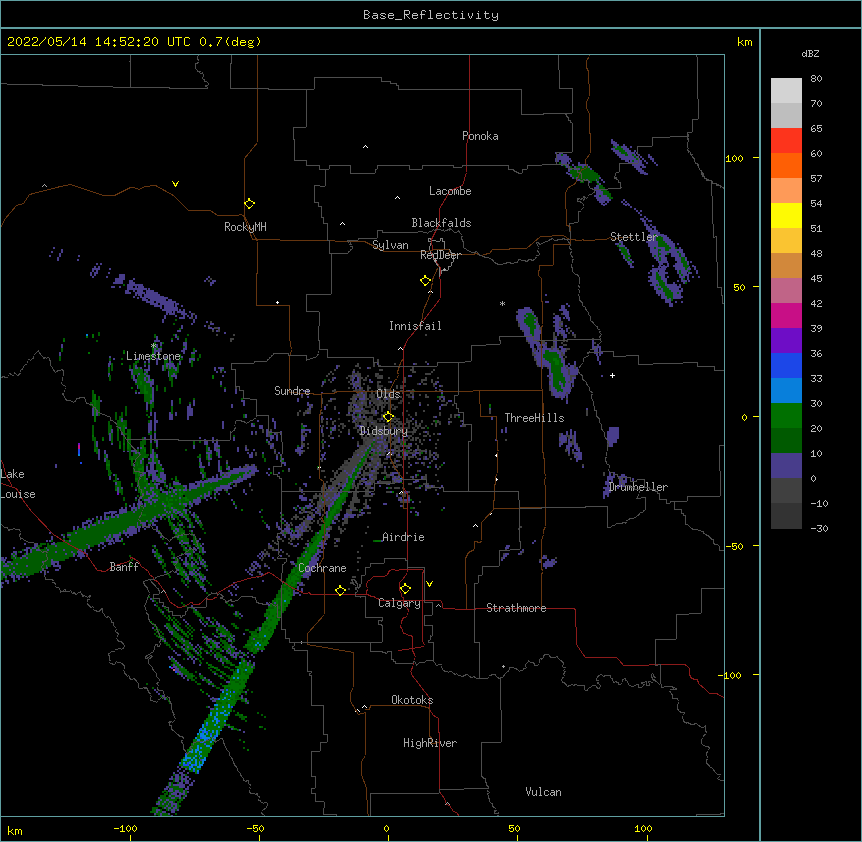The image size is (862, 842).
Task: Select the purple 36-39 dBZ legend swatch
Action: (786, 341)
